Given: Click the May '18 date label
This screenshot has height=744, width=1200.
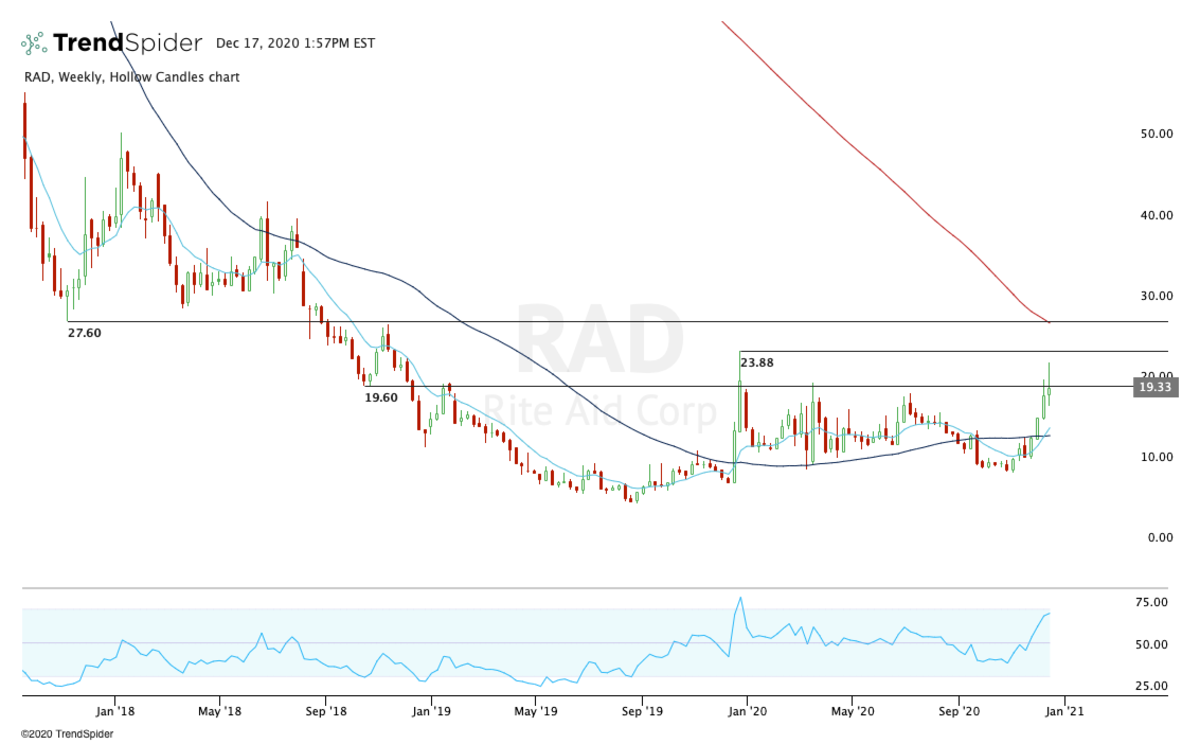Looking at the screenshot, I should tap(220, 711).
